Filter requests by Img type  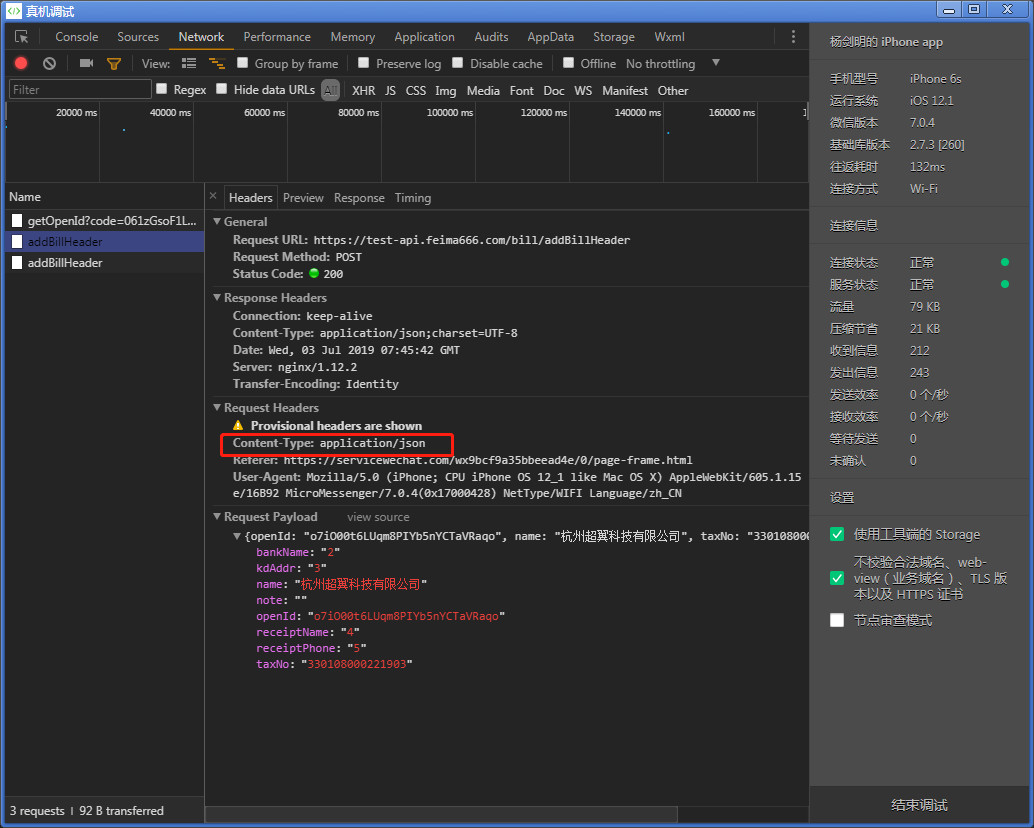(x=445, y=90)
